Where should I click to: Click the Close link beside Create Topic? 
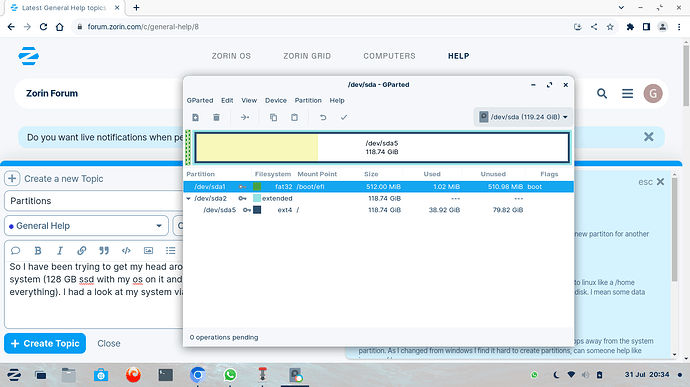[109, 343]
